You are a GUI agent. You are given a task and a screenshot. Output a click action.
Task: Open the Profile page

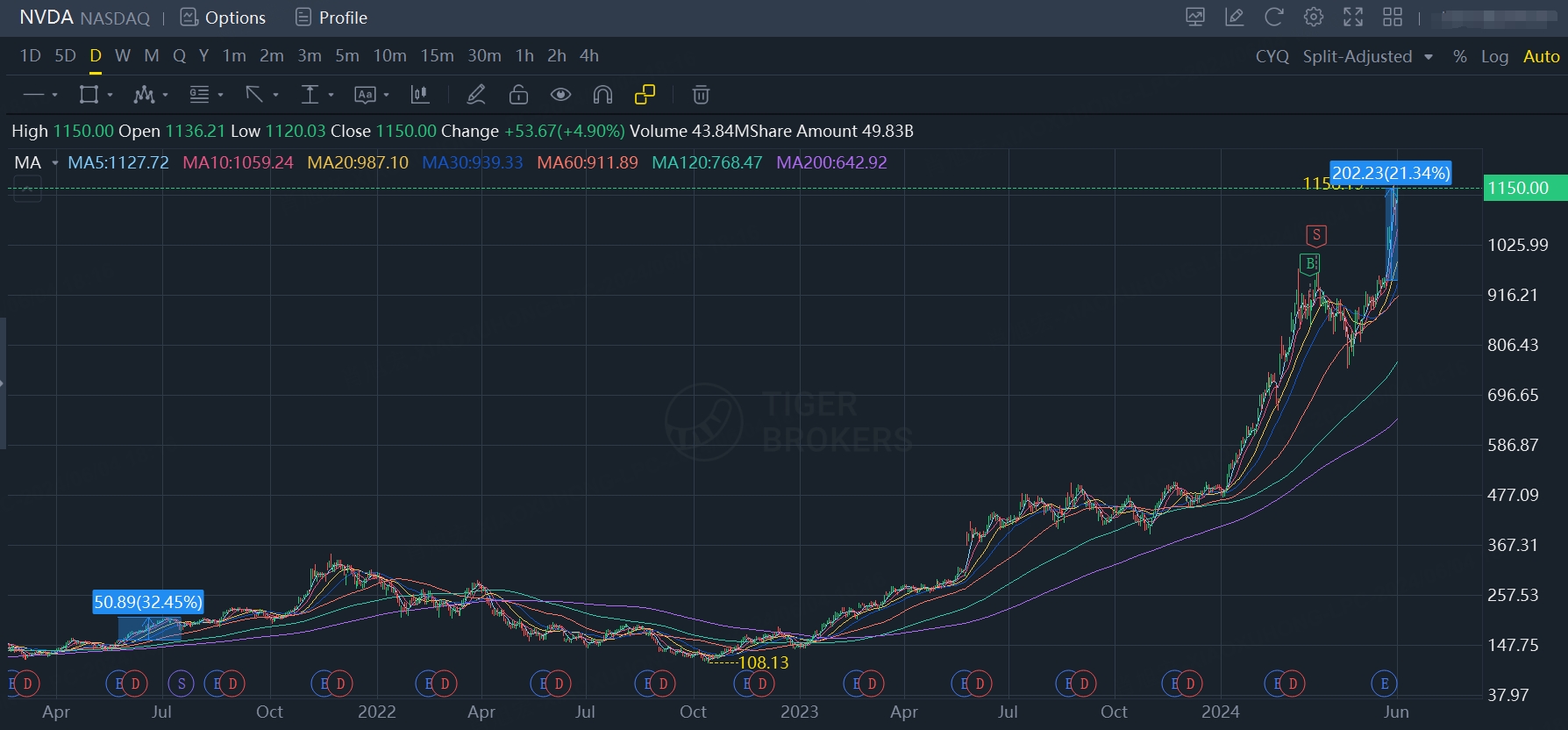click(331, 18)
